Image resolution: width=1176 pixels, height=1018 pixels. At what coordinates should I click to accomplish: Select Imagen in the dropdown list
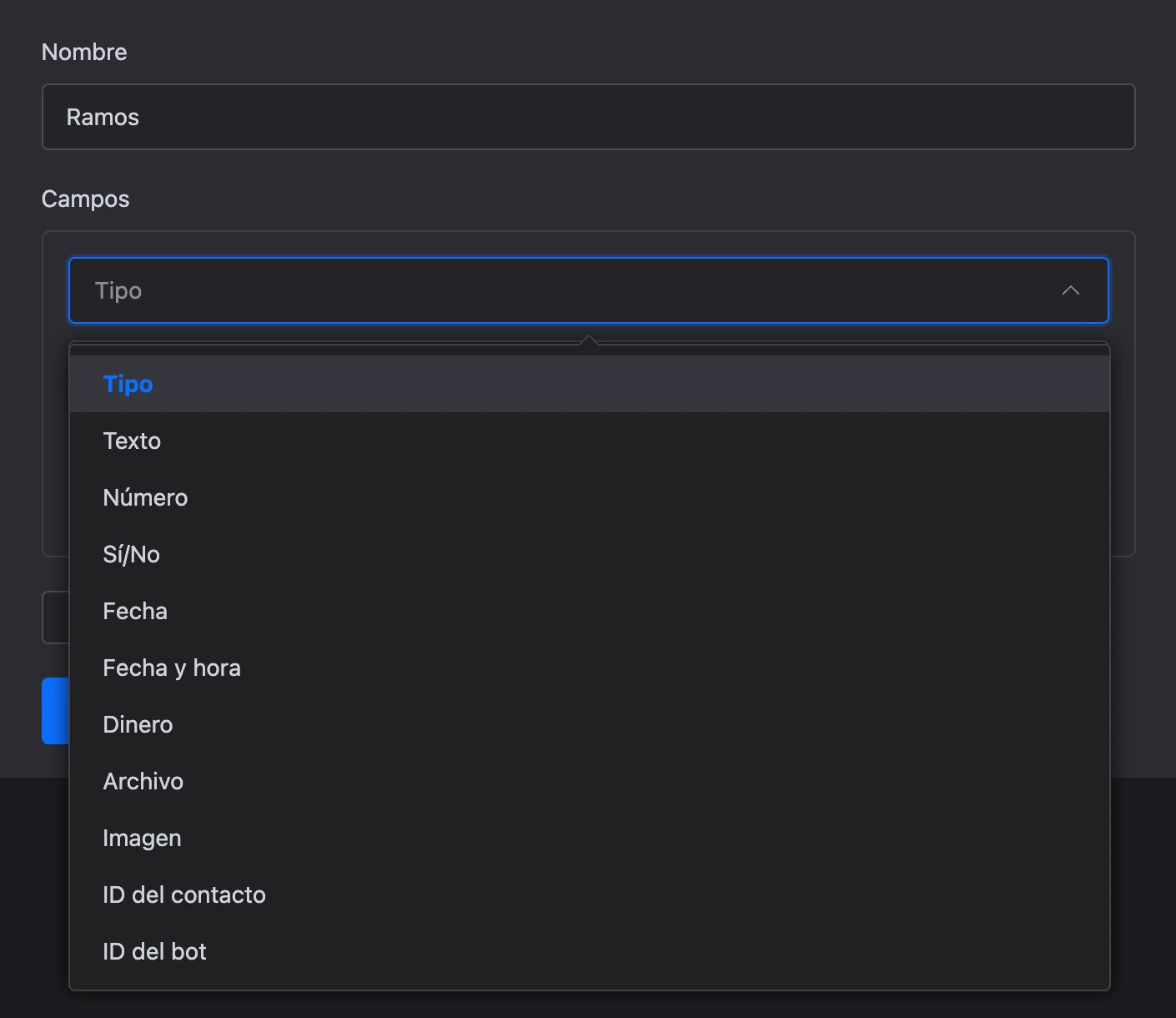(589, 838)
